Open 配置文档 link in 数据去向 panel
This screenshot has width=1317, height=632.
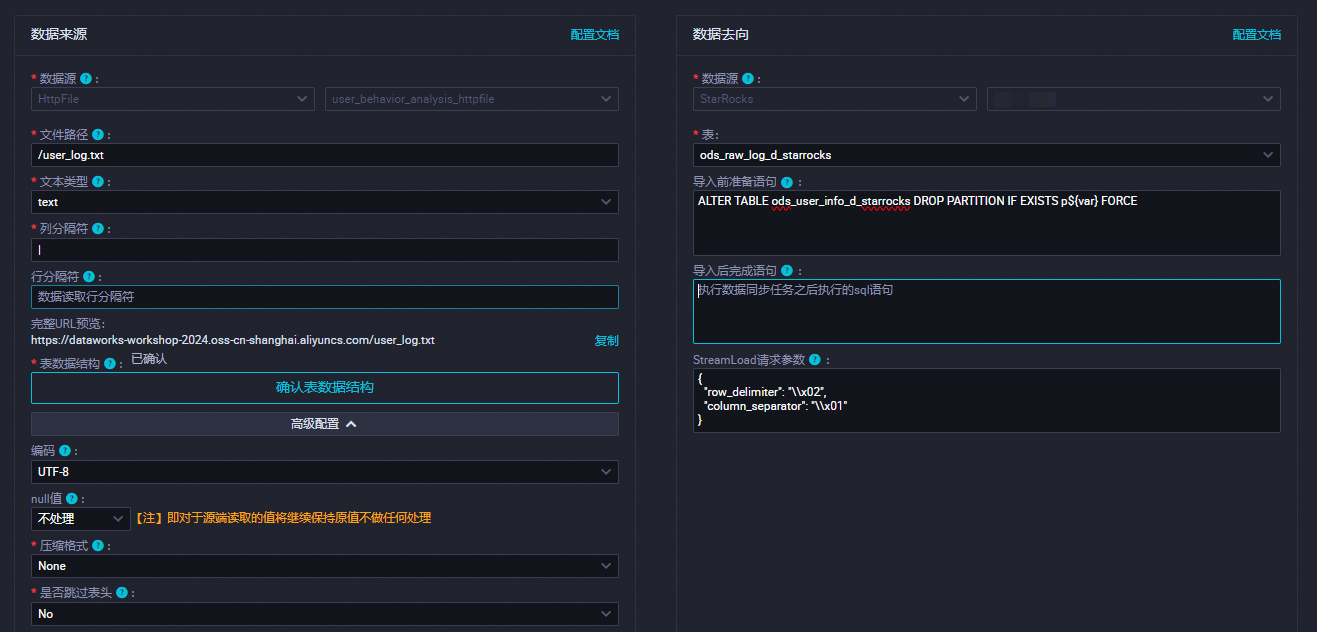point(1256,35)
